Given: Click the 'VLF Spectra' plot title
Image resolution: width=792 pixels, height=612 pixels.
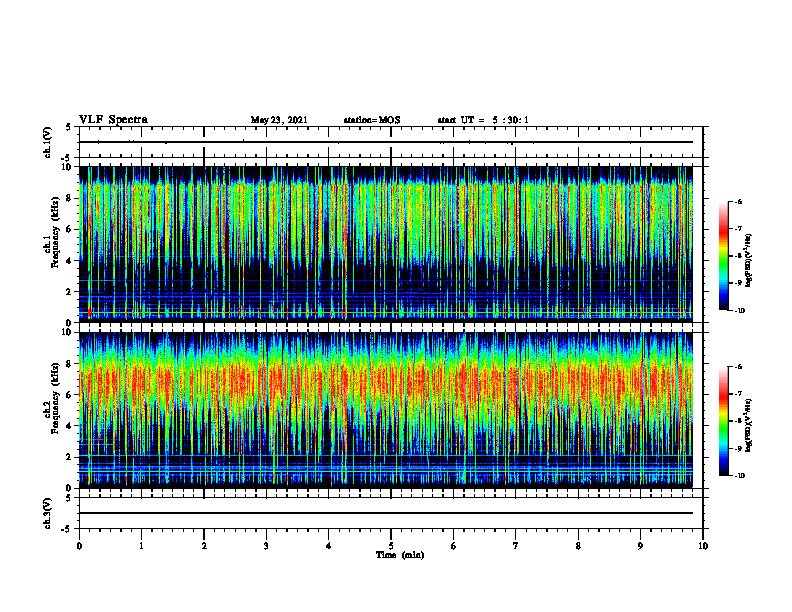Looking at the screenshot, I should (x=114, y=120).
